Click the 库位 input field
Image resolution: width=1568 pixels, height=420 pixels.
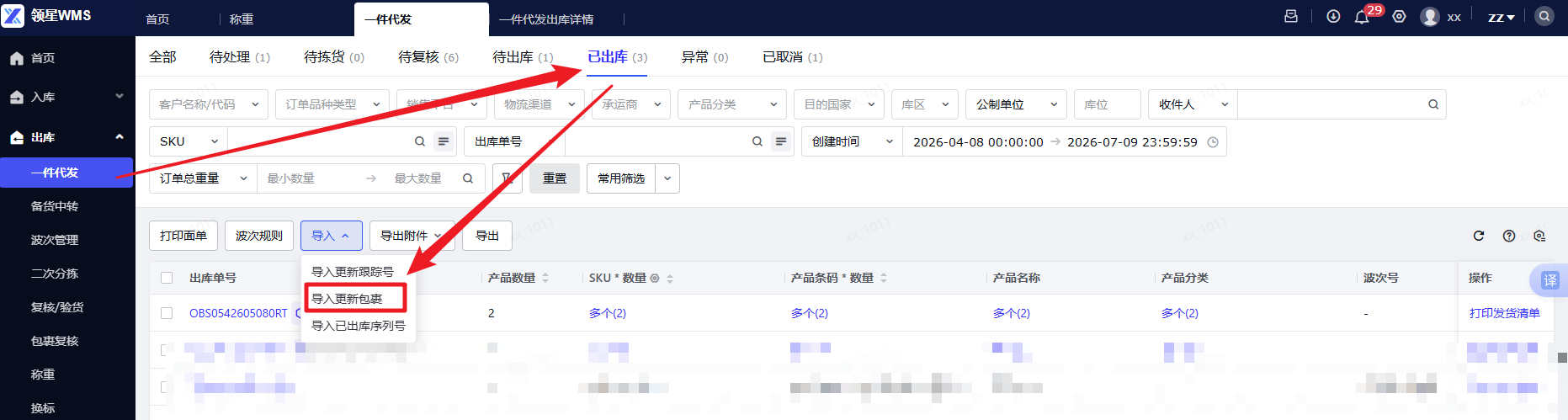pos(1107,104)
